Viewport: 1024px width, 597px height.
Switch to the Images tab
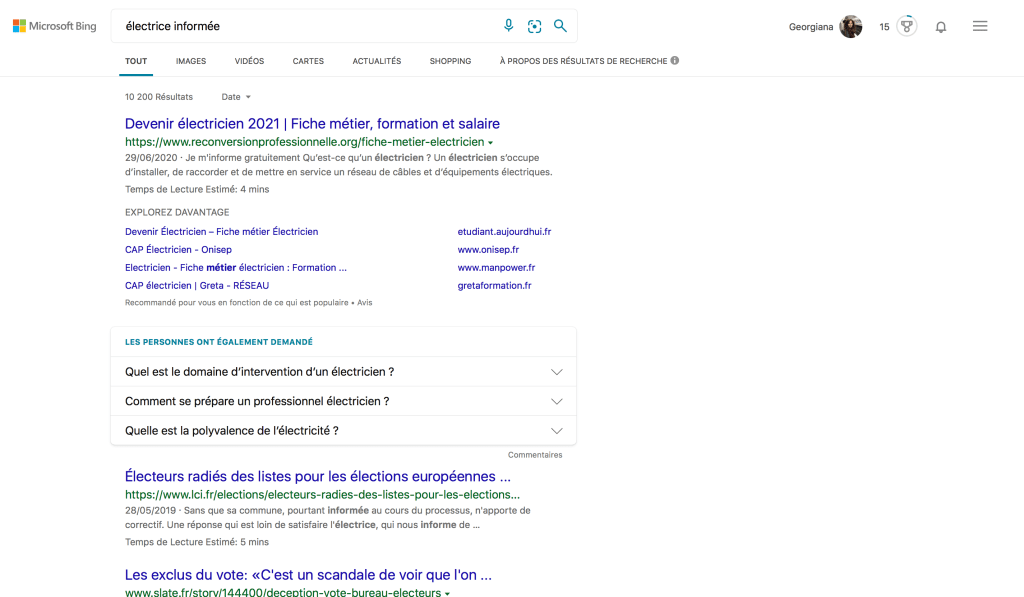click(191, 61)
